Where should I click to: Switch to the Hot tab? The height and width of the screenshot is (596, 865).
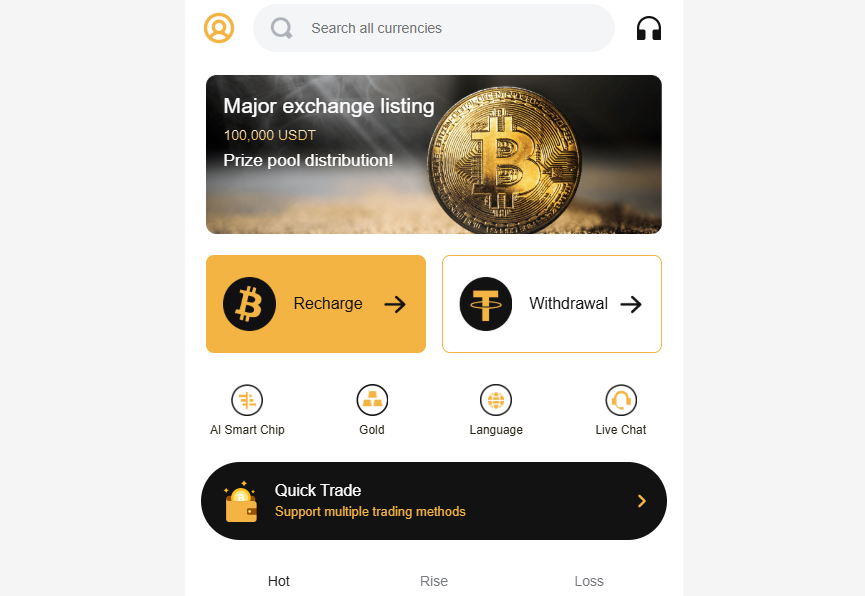click(279, 581)
